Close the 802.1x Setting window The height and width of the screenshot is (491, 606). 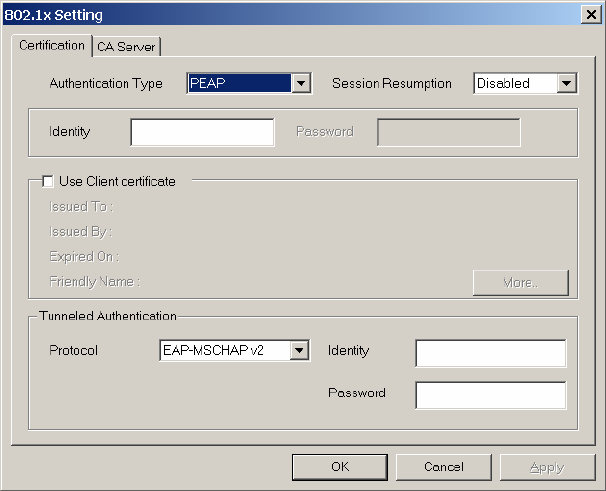591,15
